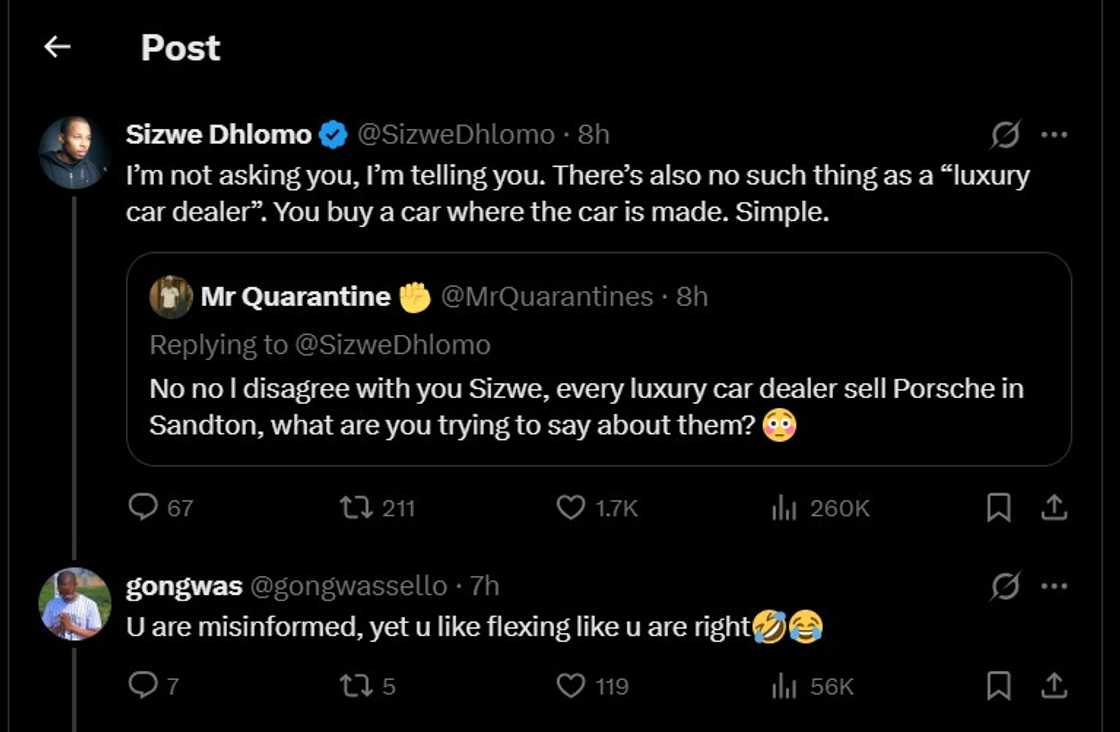Open view analytics for gongwas's reply
The height and width of the screenshot is (732, 1120).
pos(783,686)
